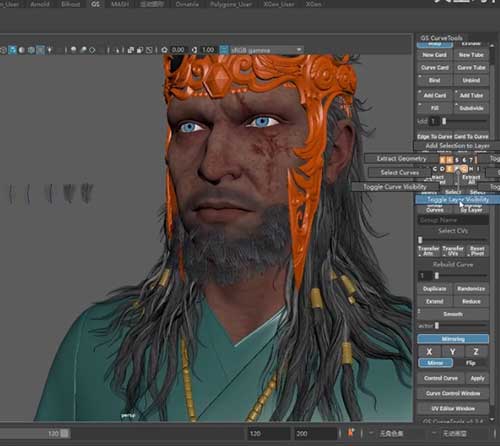Select Extract Geometry marking menu entry

(x=401, y=159)
